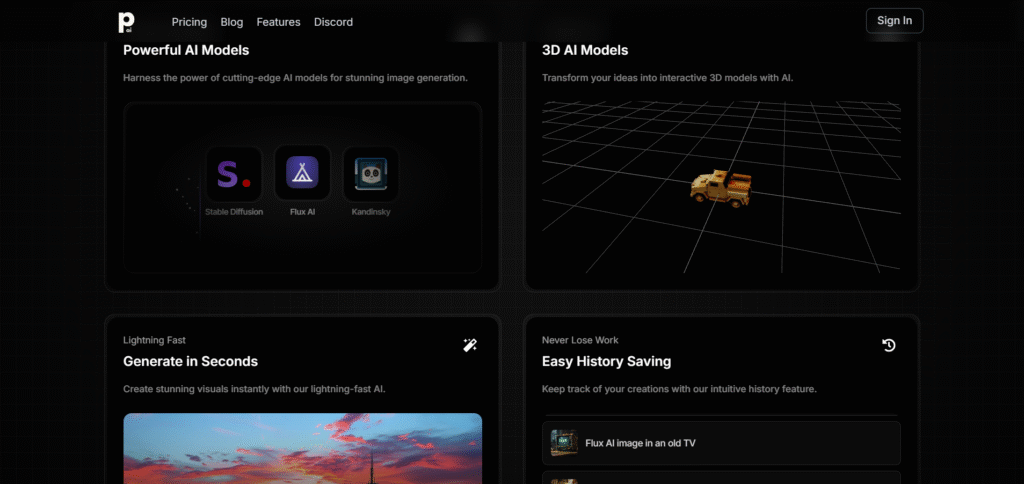Visit the Discord link
Viewport: 1024px width, 484px height.
(333, 22)
